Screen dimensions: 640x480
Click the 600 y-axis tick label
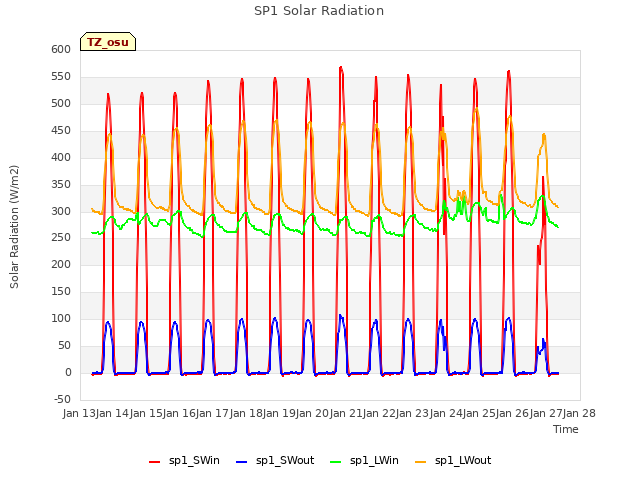61,49
